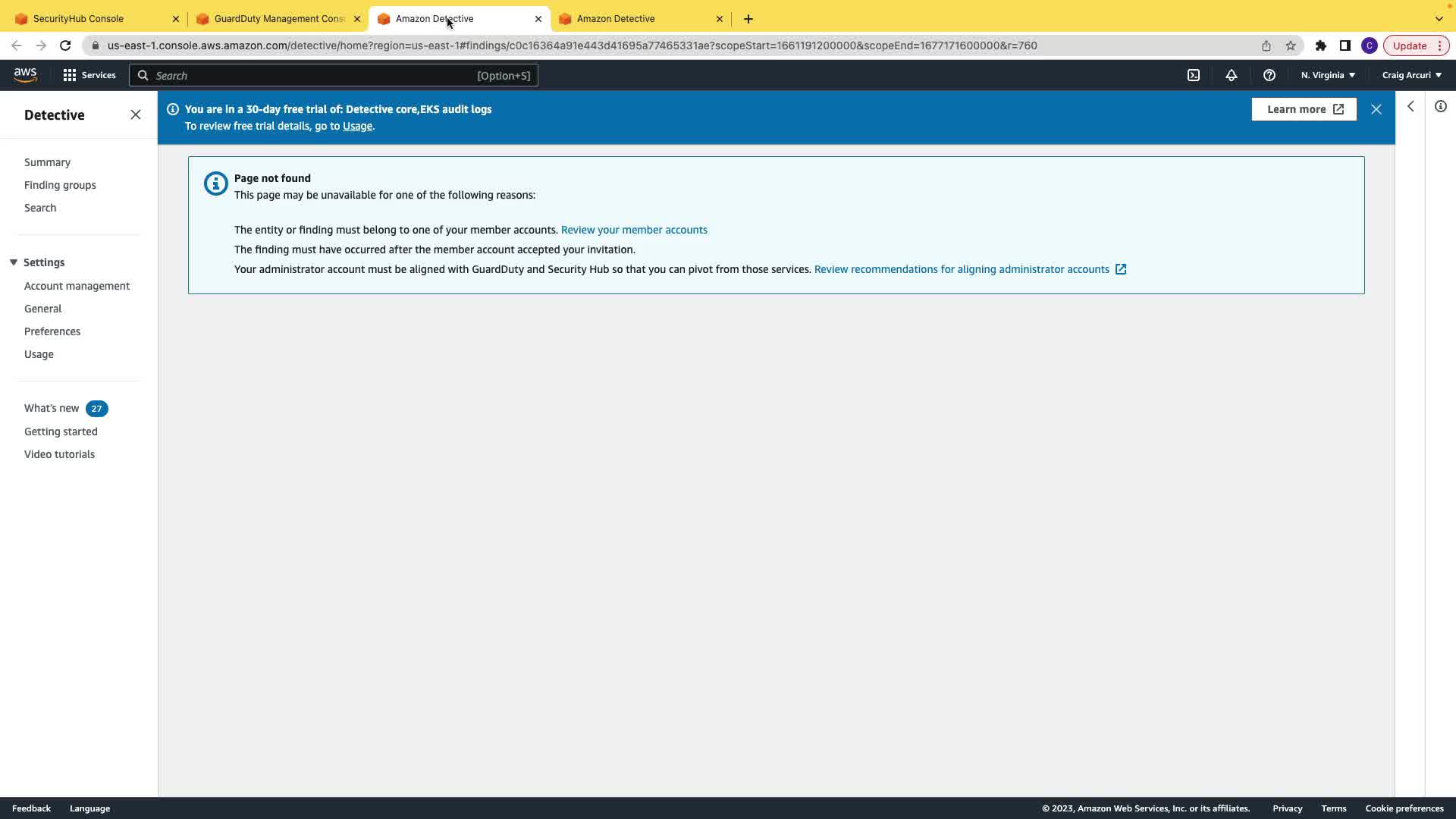Open the N. Virginia region dropdown
Viewport: 1456px width, 819px height.
pos(1328,75)
